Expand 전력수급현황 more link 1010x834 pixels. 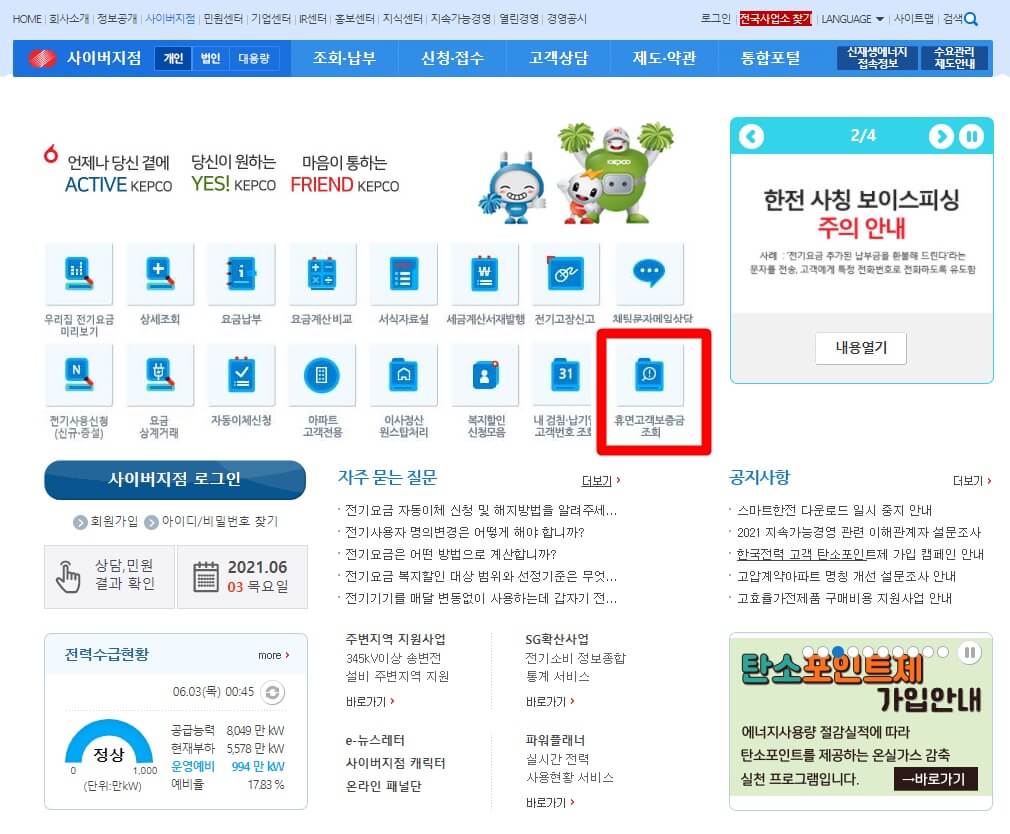click(x=274, y=655)
